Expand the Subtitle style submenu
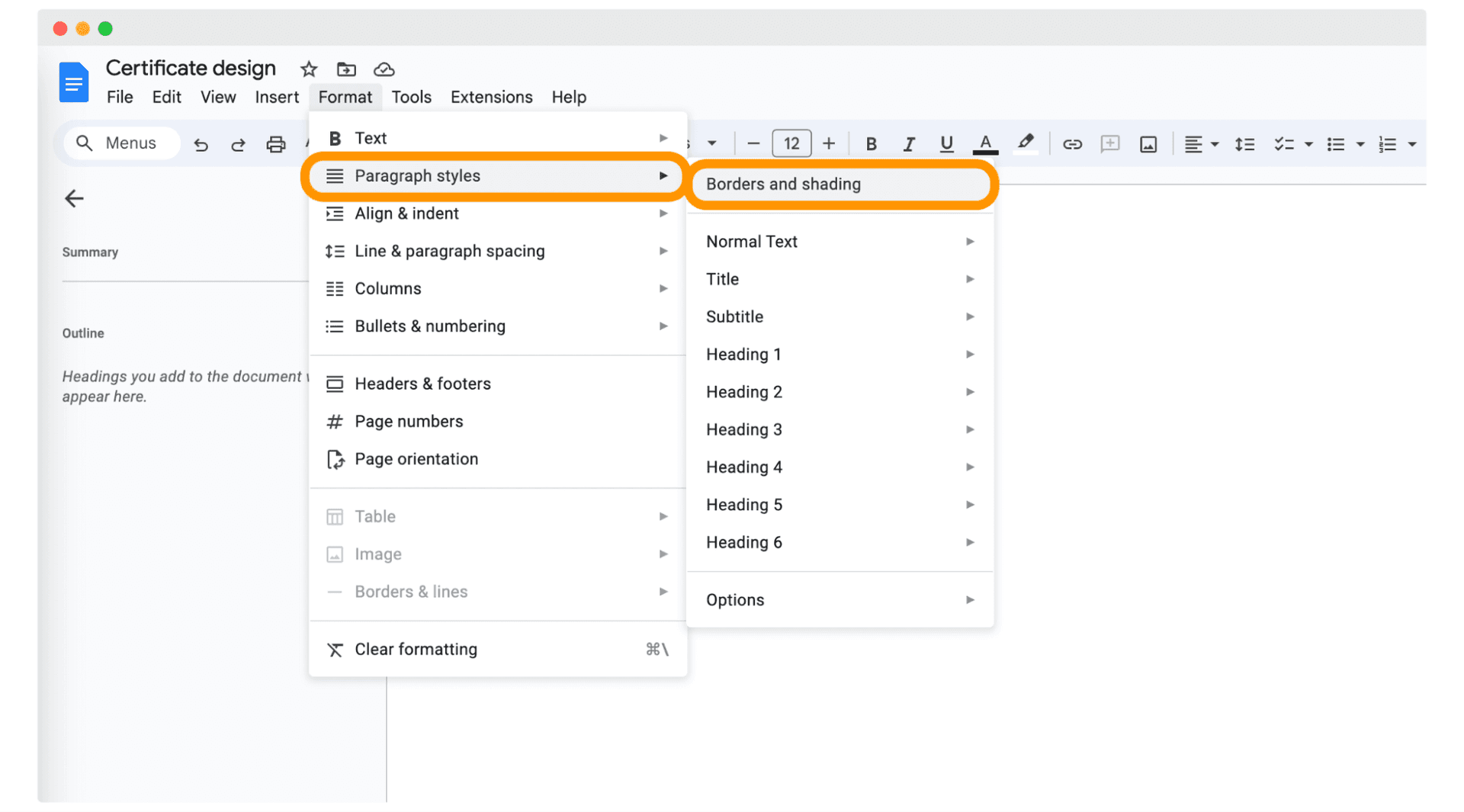1464x812 pixels. (840, 316)
